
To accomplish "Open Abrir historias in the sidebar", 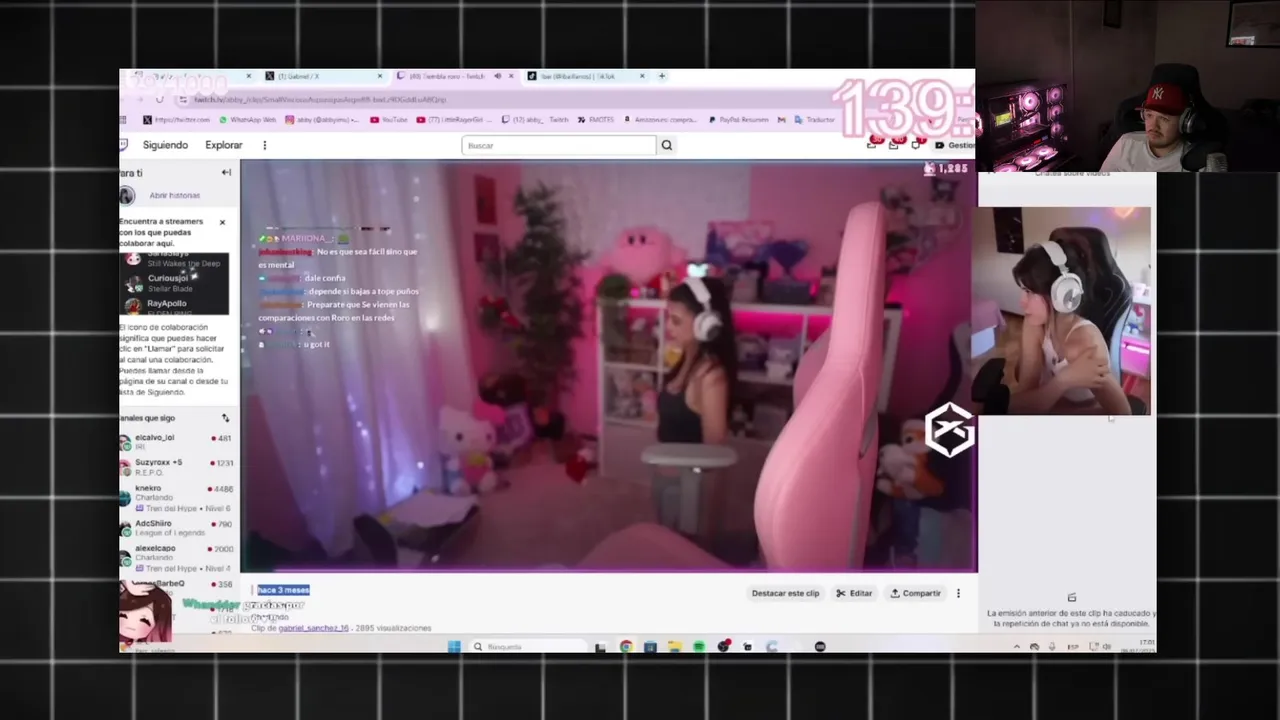I will [x=174, y=195].
